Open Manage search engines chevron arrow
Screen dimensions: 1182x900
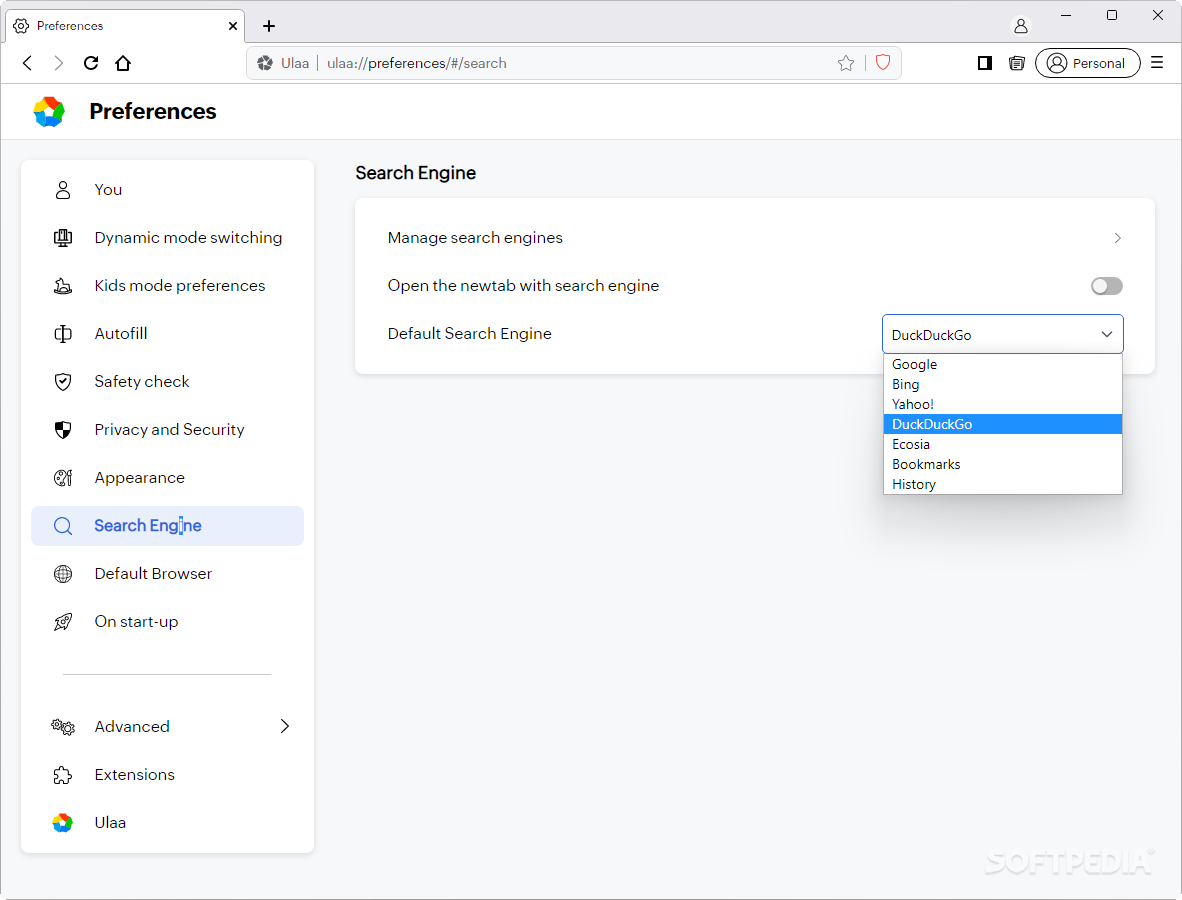(x=1117, y=238)
